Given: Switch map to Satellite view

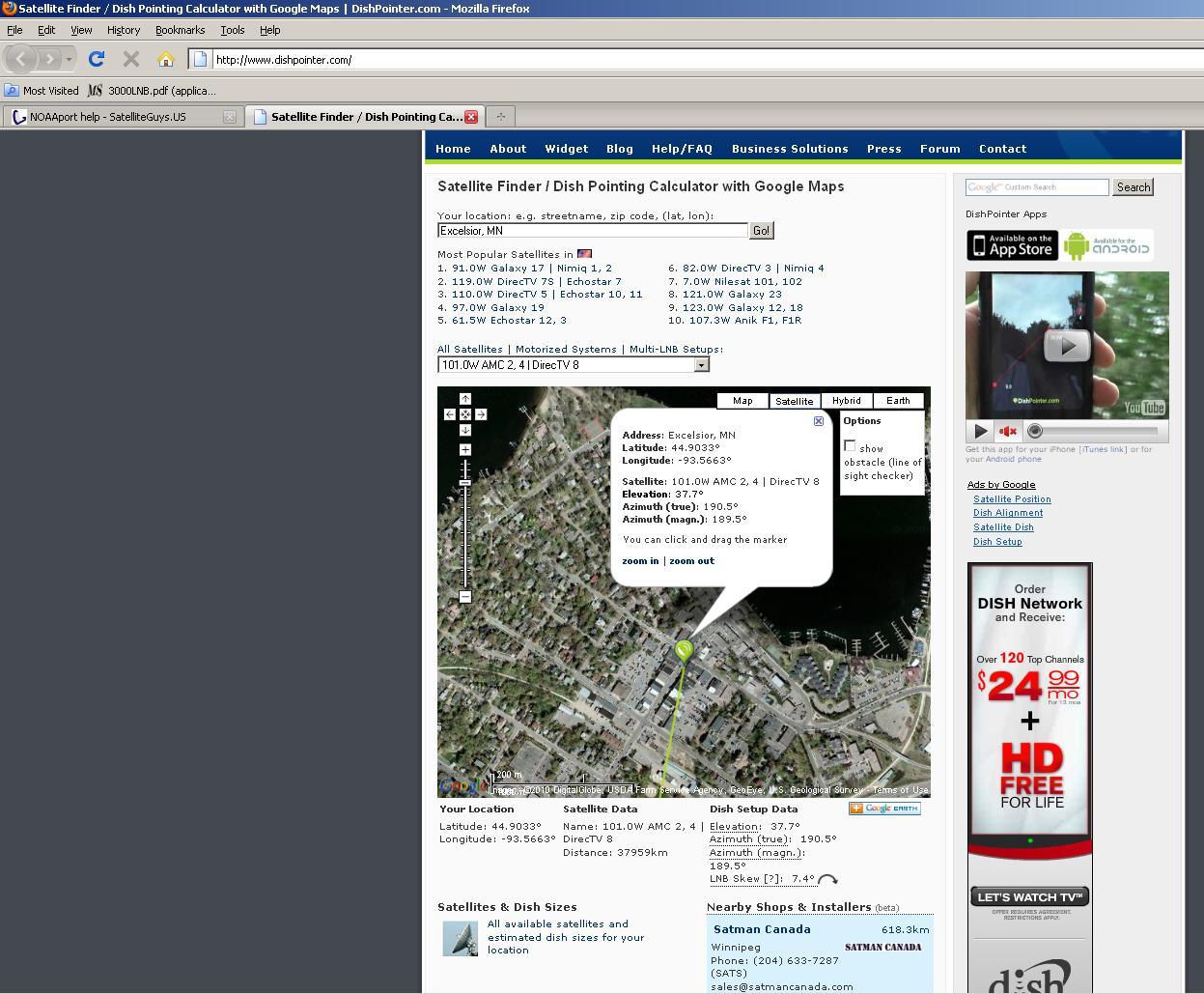Looking at the screenshot, I should [795, 401].
